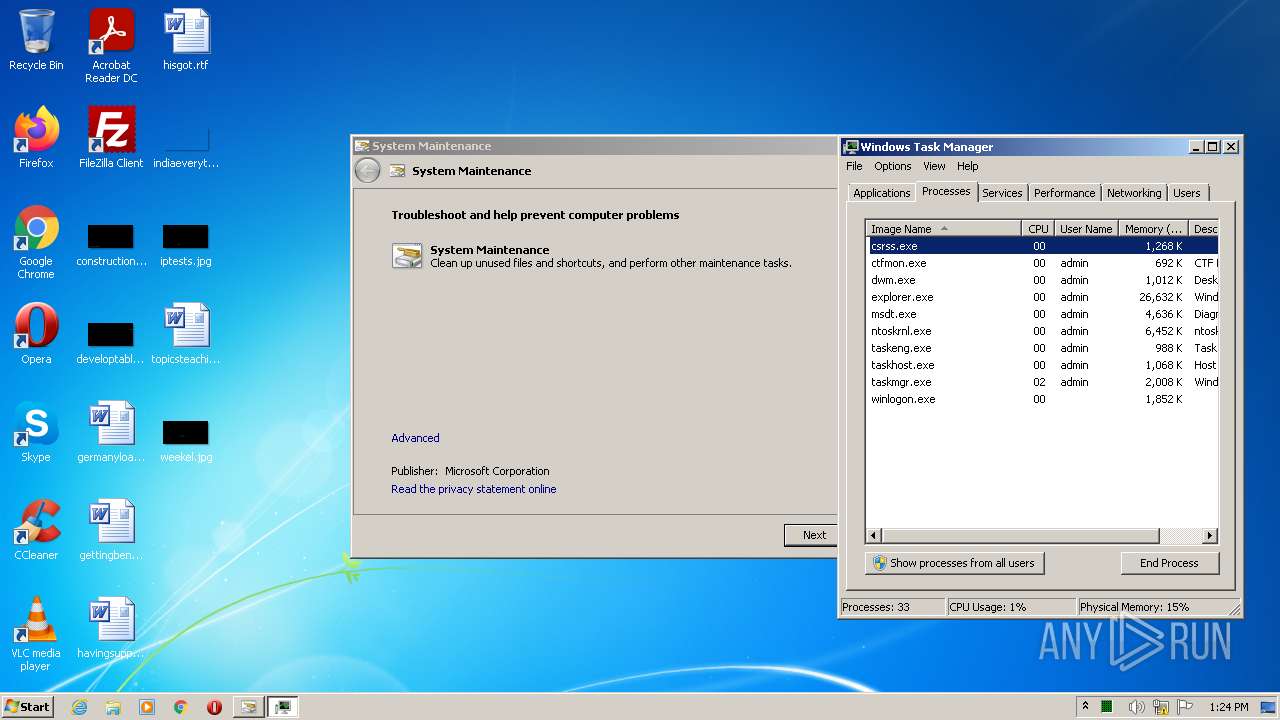The width and height of the screenshot is (1280, 720).
Task: Switch to System Maintenance taskbar button
Action: 248,707
